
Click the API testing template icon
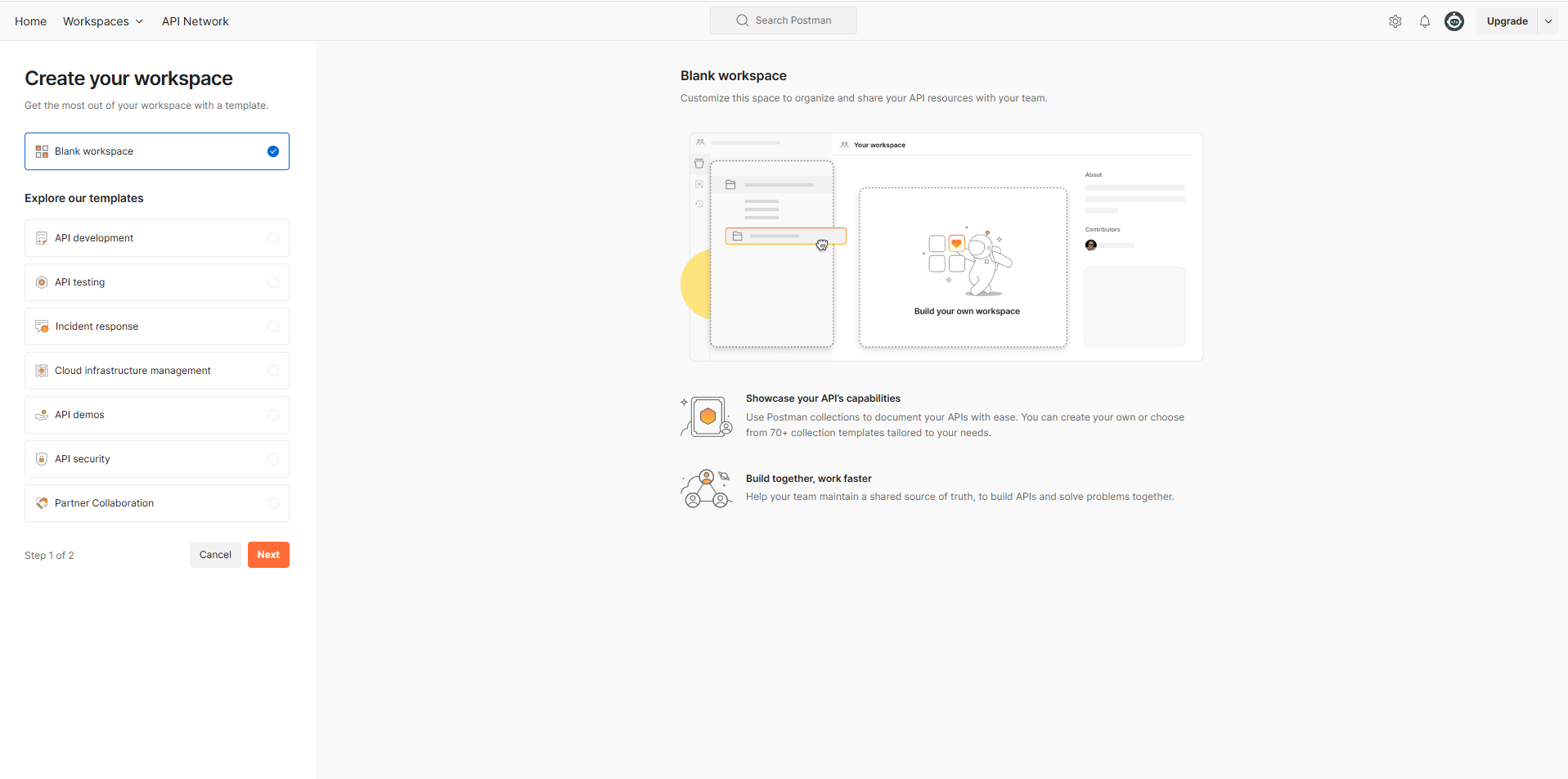click(x=42, y=282)
